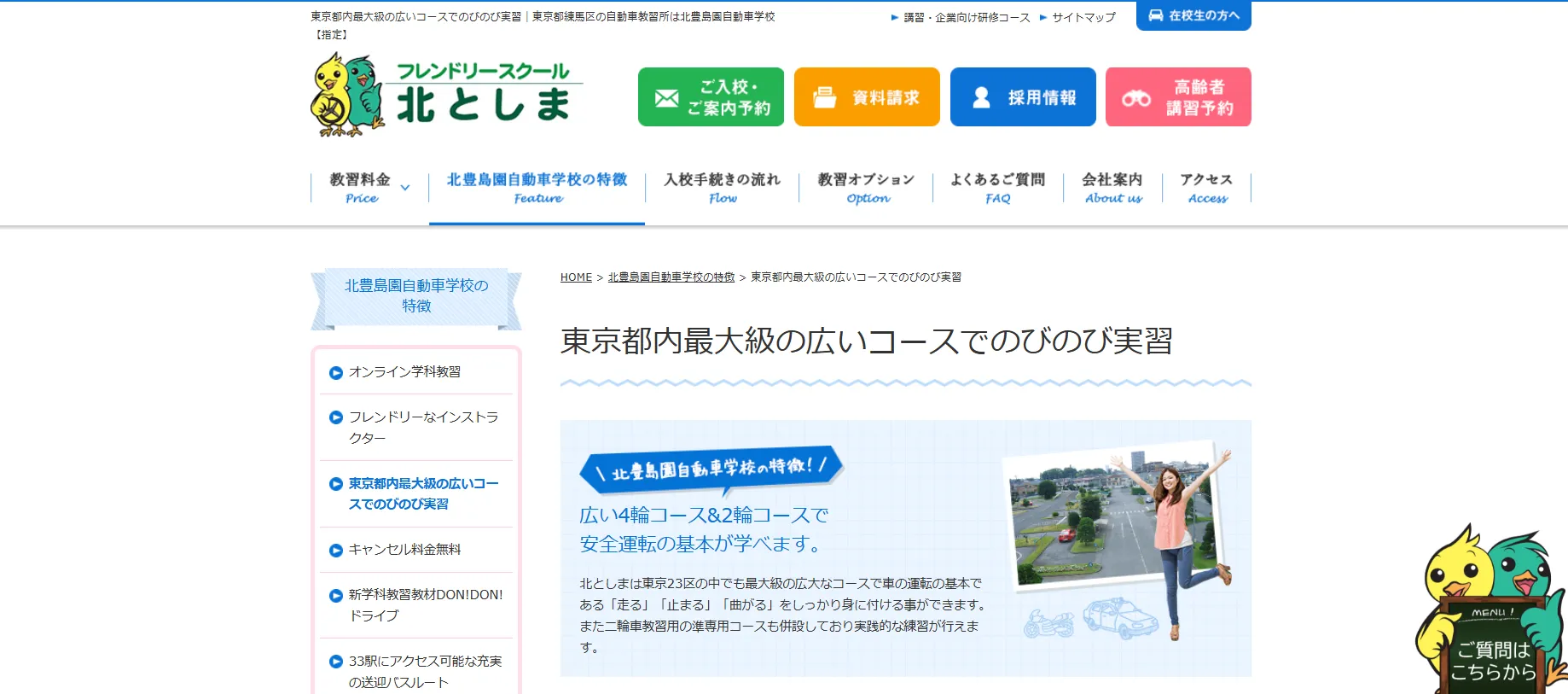Open 会社案内 About us menu item
The width and height of the screenshot is (1568, 694).
1112,188
